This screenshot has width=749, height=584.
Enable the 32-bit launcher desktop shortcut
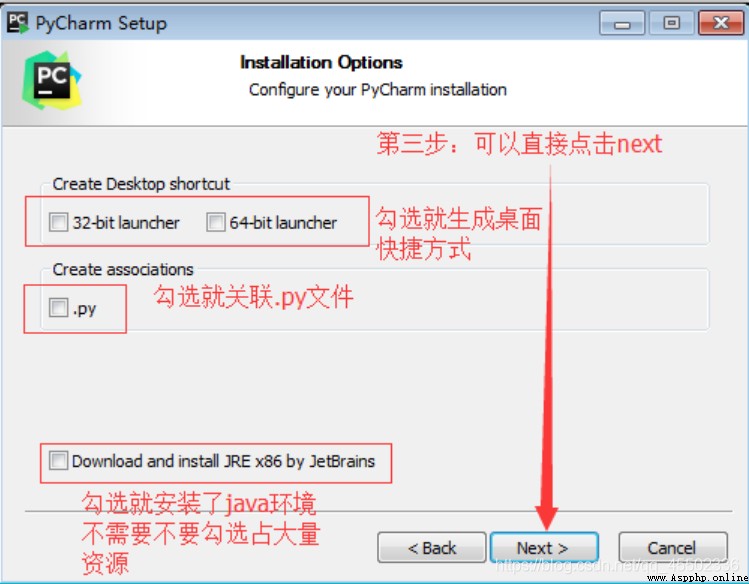[x=59, y=223]
